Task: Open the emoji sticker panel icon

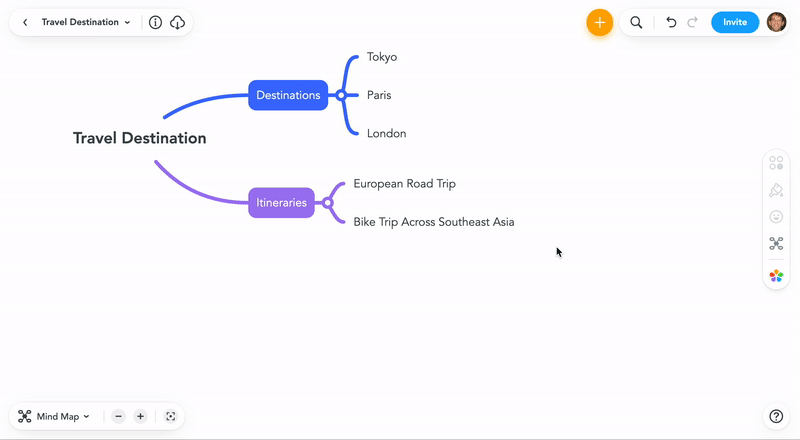Action: click(x=776, y=216)
